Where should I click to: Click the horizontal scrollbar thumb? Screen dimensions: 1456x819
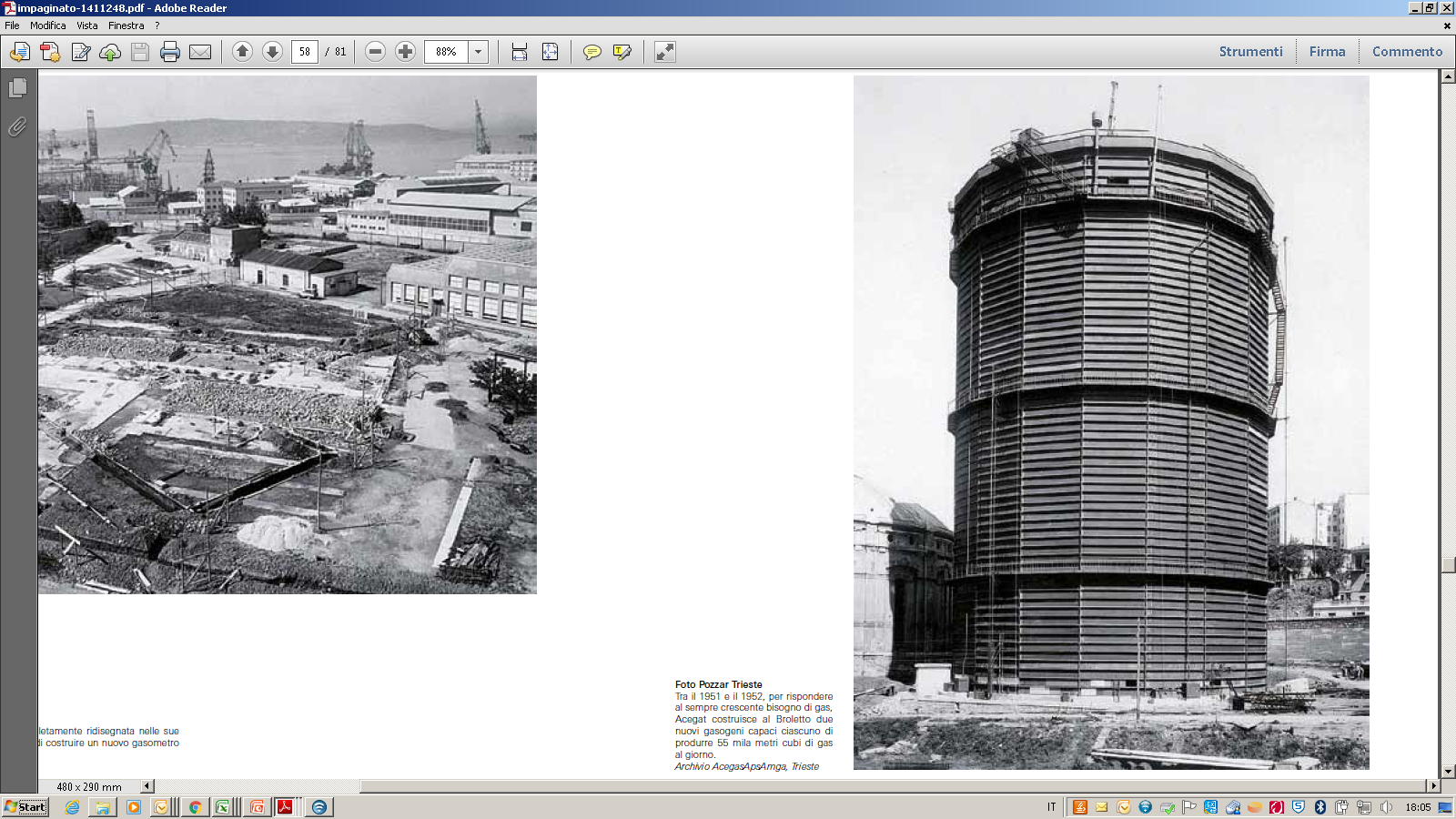pyautogui.click(x=893, y=786)
